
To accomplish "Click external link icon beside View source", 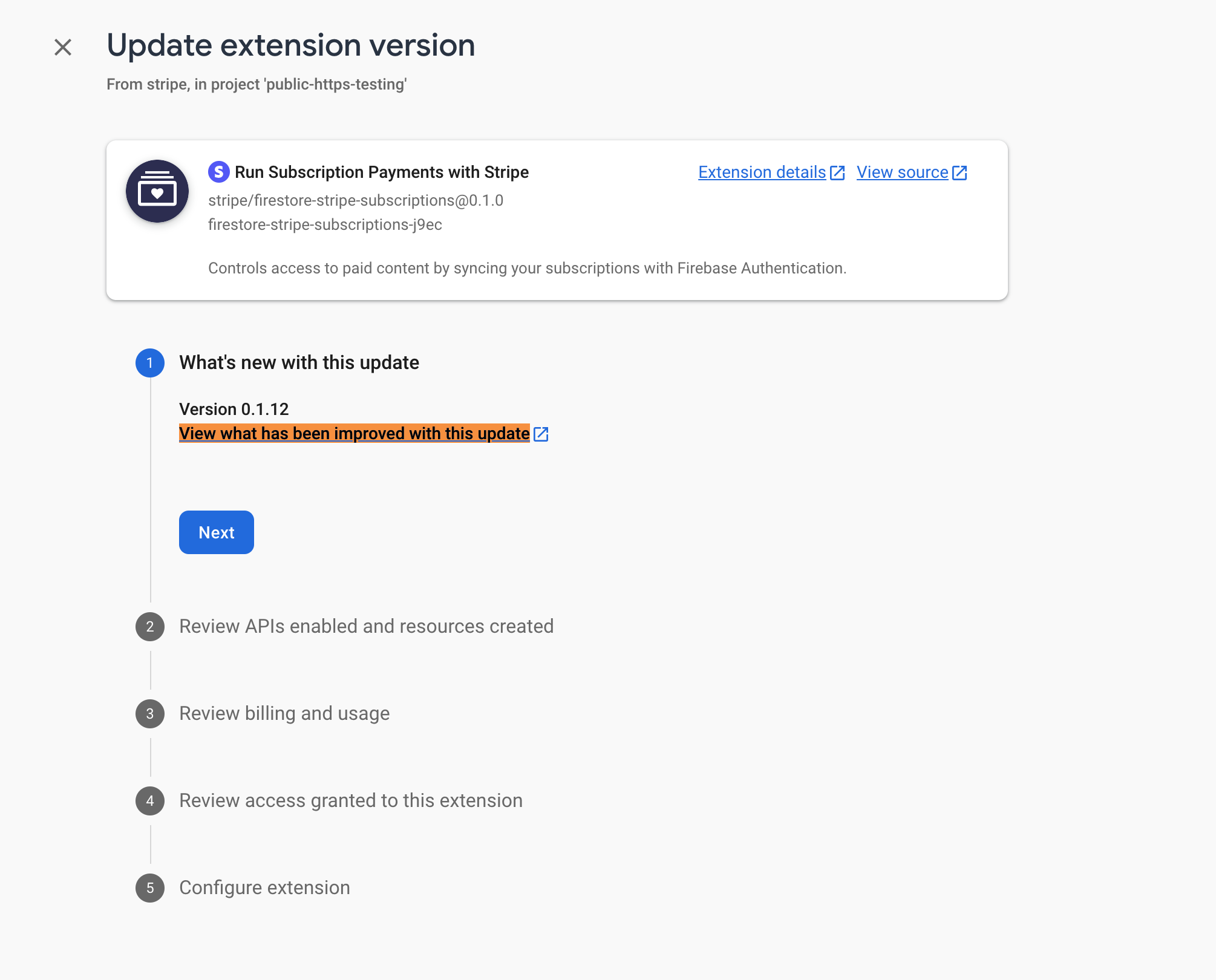I will coord(959,172).
